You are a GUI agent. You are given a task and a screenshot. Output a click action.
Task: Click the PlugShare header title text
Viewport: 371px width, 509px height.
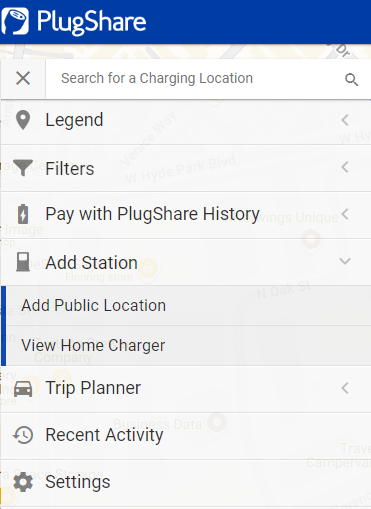tap(91, 22)
